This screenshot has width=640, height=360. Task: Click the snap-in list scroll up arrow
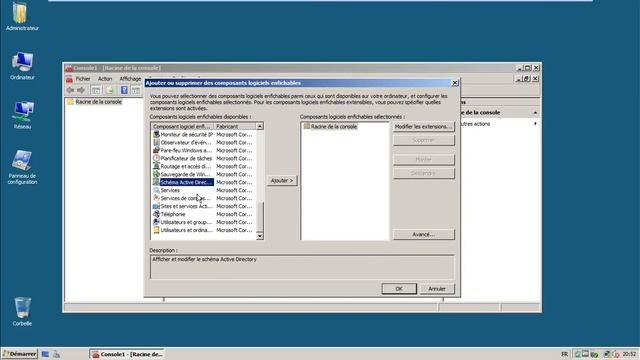click(260, 127)
